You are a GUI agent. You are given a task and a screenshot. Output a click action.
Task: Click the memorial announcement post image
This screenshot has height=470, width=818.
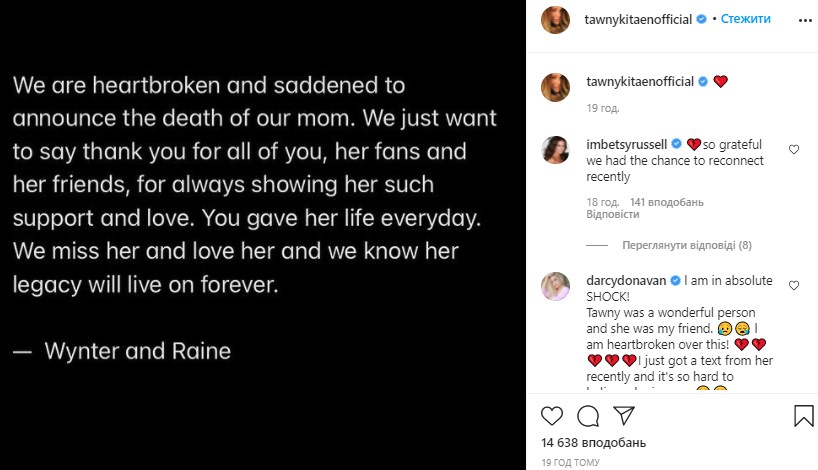[x=263, y=235]
